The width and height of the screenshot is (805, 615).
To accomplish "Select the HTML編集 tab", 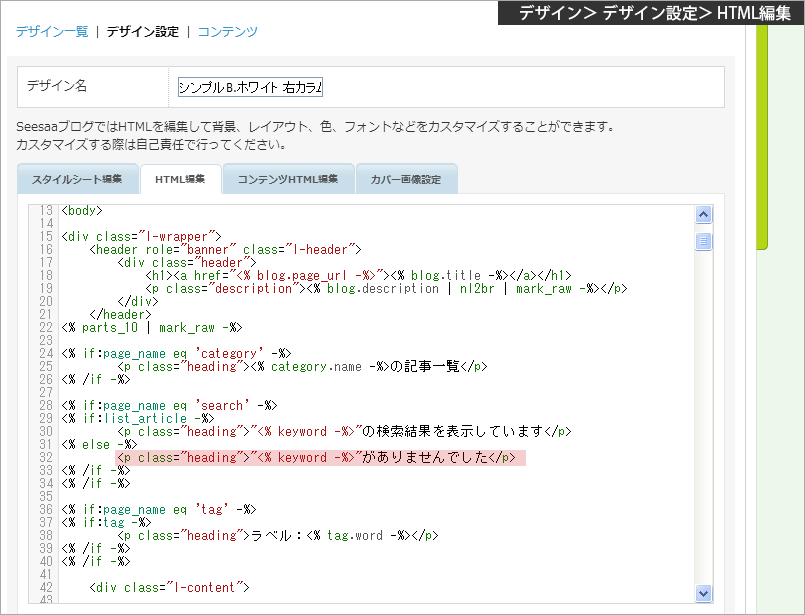I will [x=180, y=179].
